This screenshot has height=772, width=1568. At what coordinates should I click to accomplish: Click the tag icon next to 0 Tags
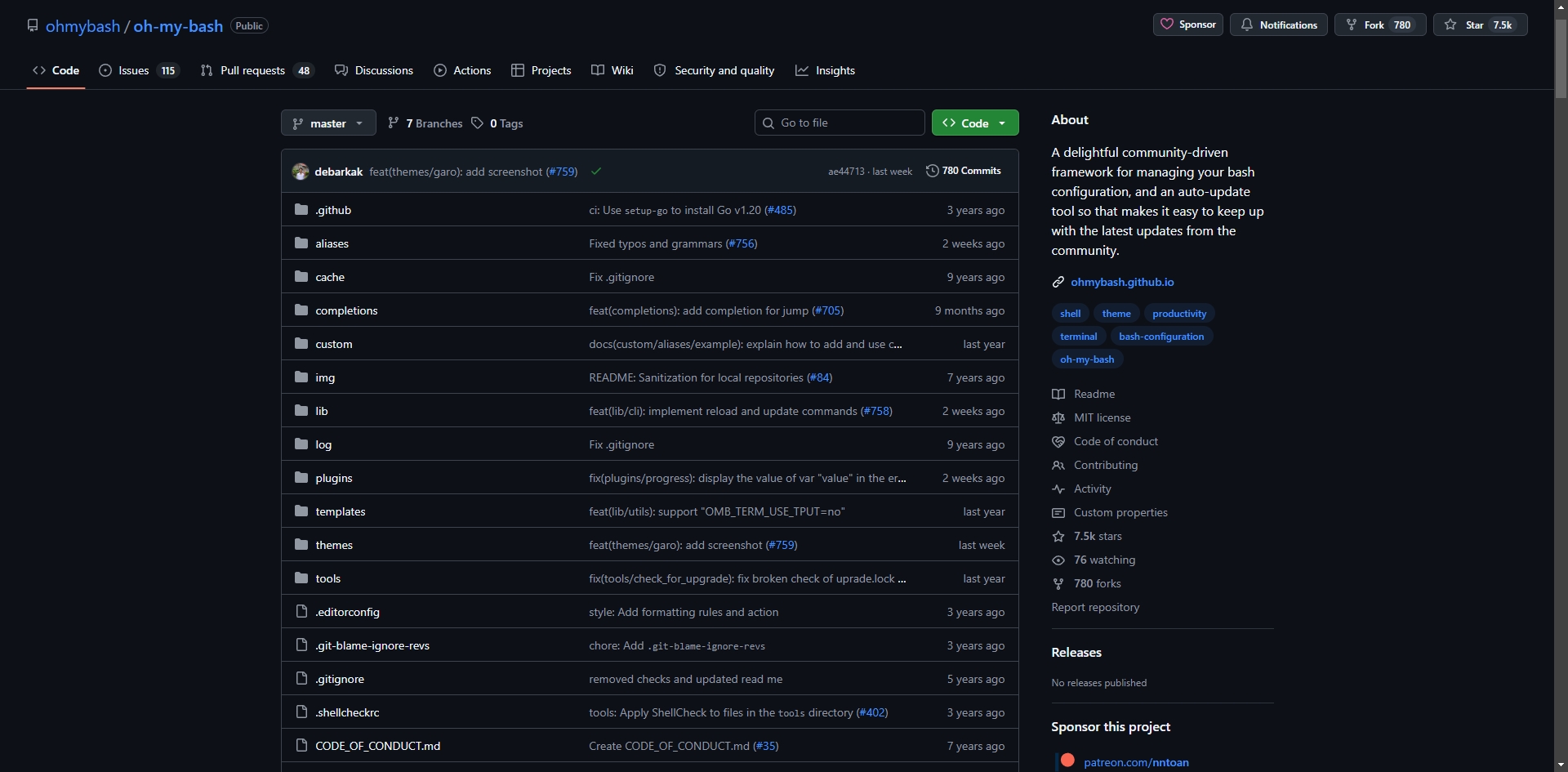[x=478, y=123]
